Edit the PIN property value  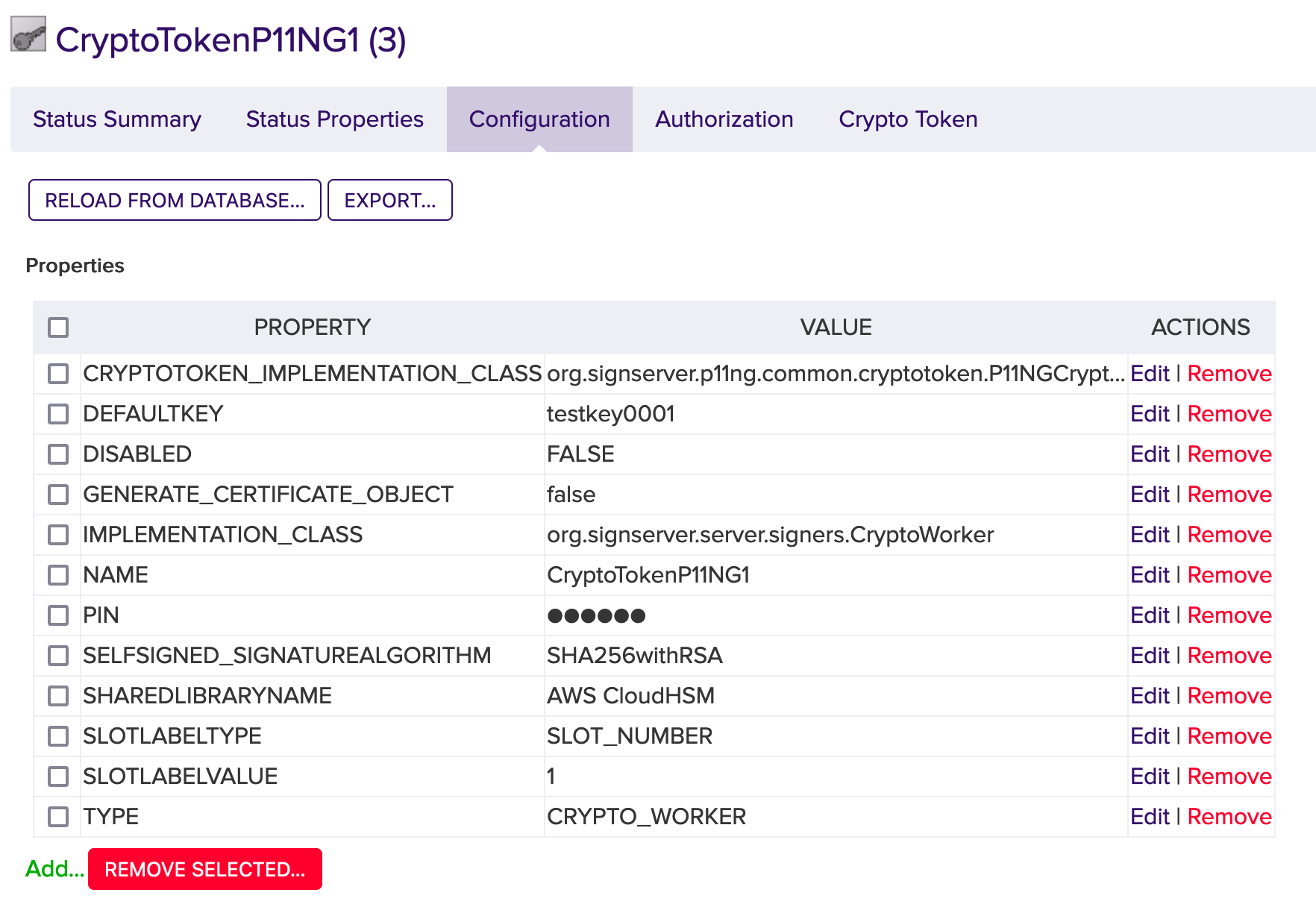tap(1149, 615)
